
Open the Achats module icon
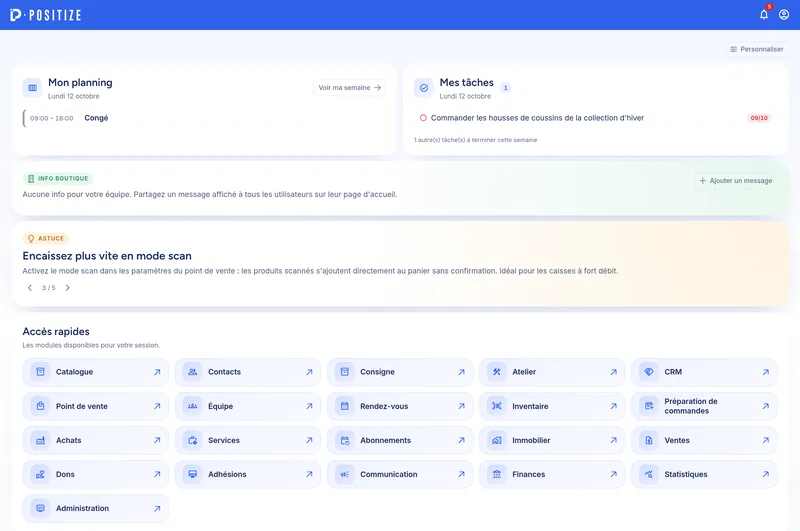pos(40,440)
